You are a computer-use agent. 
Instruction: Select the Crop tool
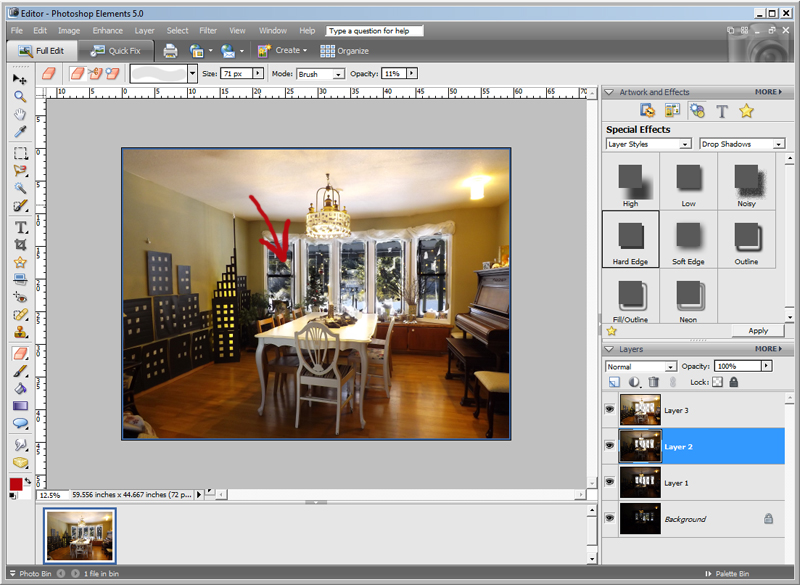(x=20, y=245)
